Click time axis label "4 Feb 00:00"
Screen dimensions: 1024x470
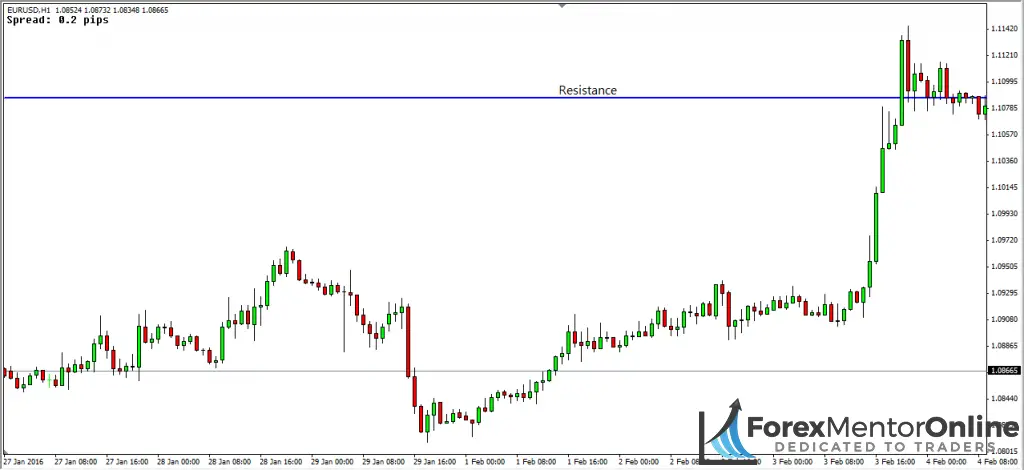tap(948, 462)
